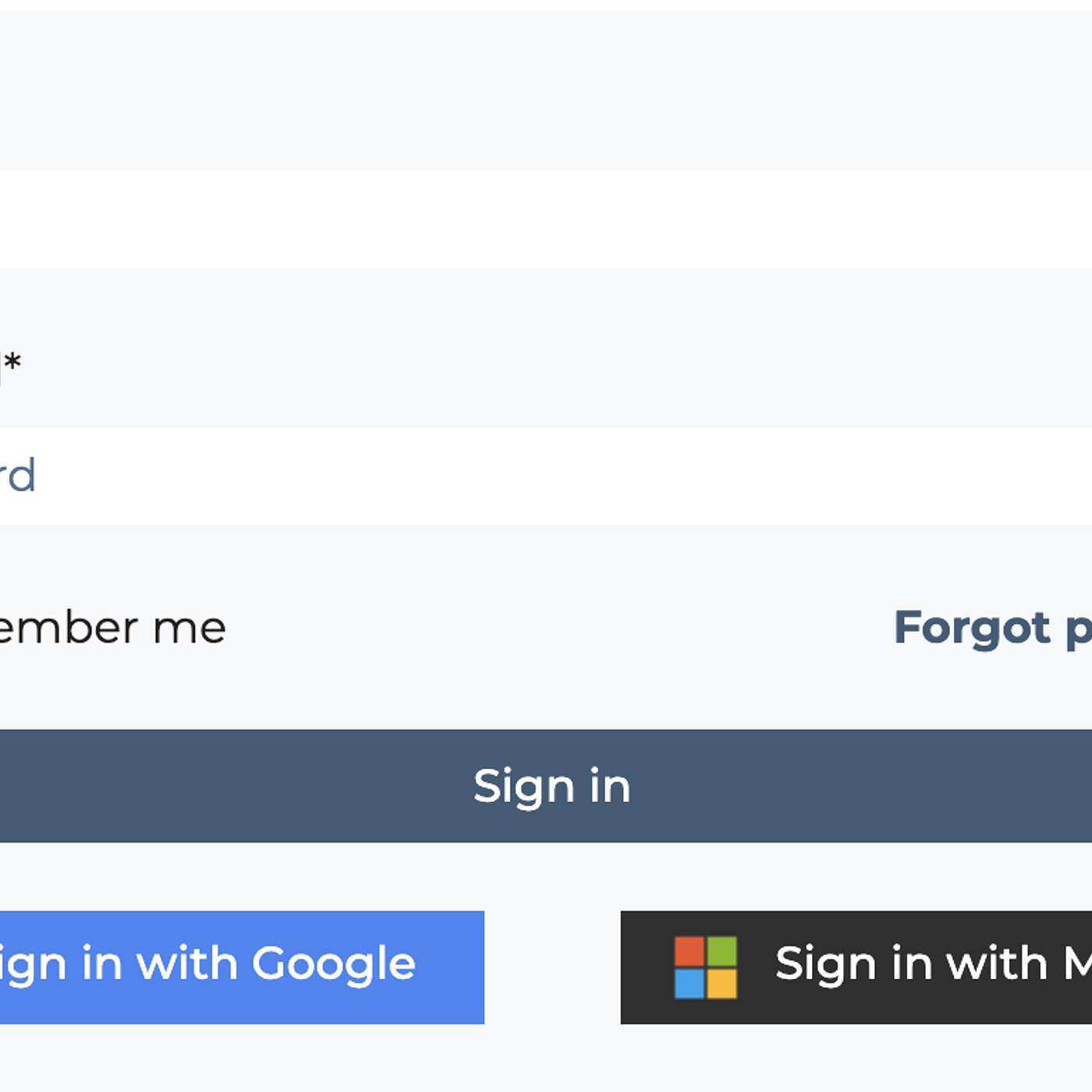The image size is (1092, 1092).
Task: Click the red square of Microsoft logo
Action: 690,952
